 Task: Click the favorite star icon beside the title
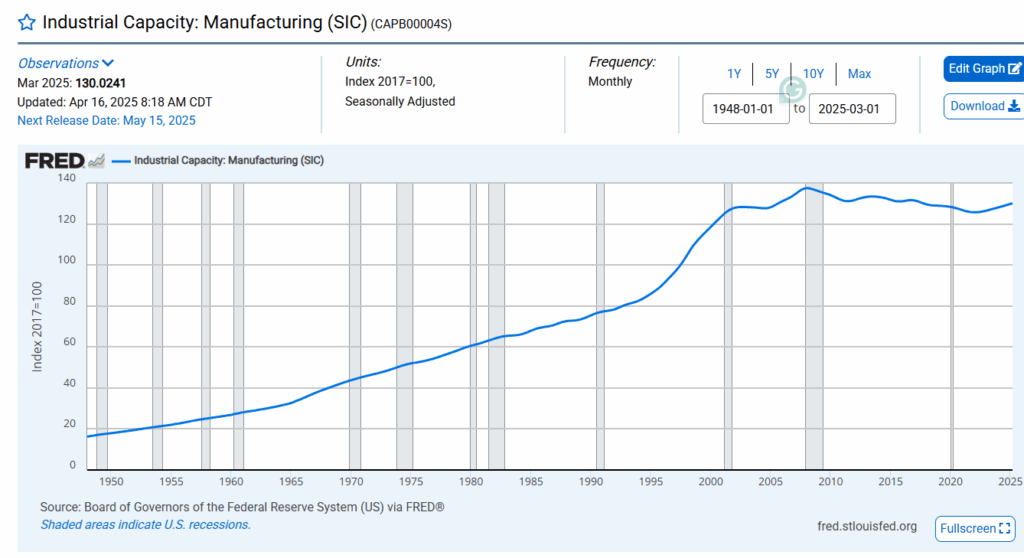click(x=27, y=22)
